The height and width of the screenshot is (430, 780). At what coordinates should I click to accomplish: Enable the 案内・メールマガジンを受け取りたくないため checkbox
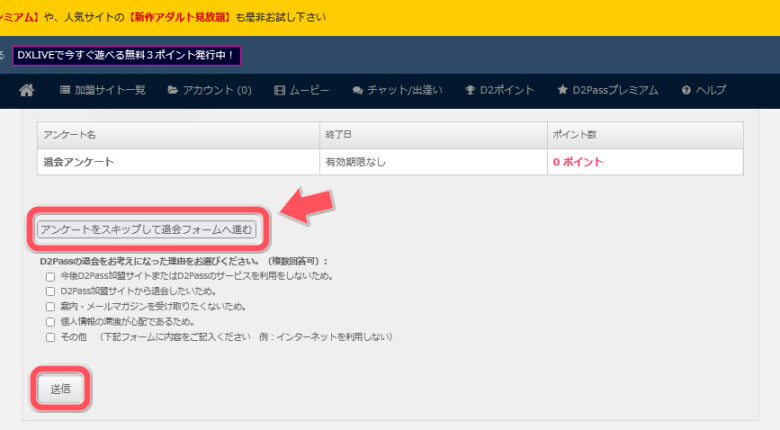[50, 307]
